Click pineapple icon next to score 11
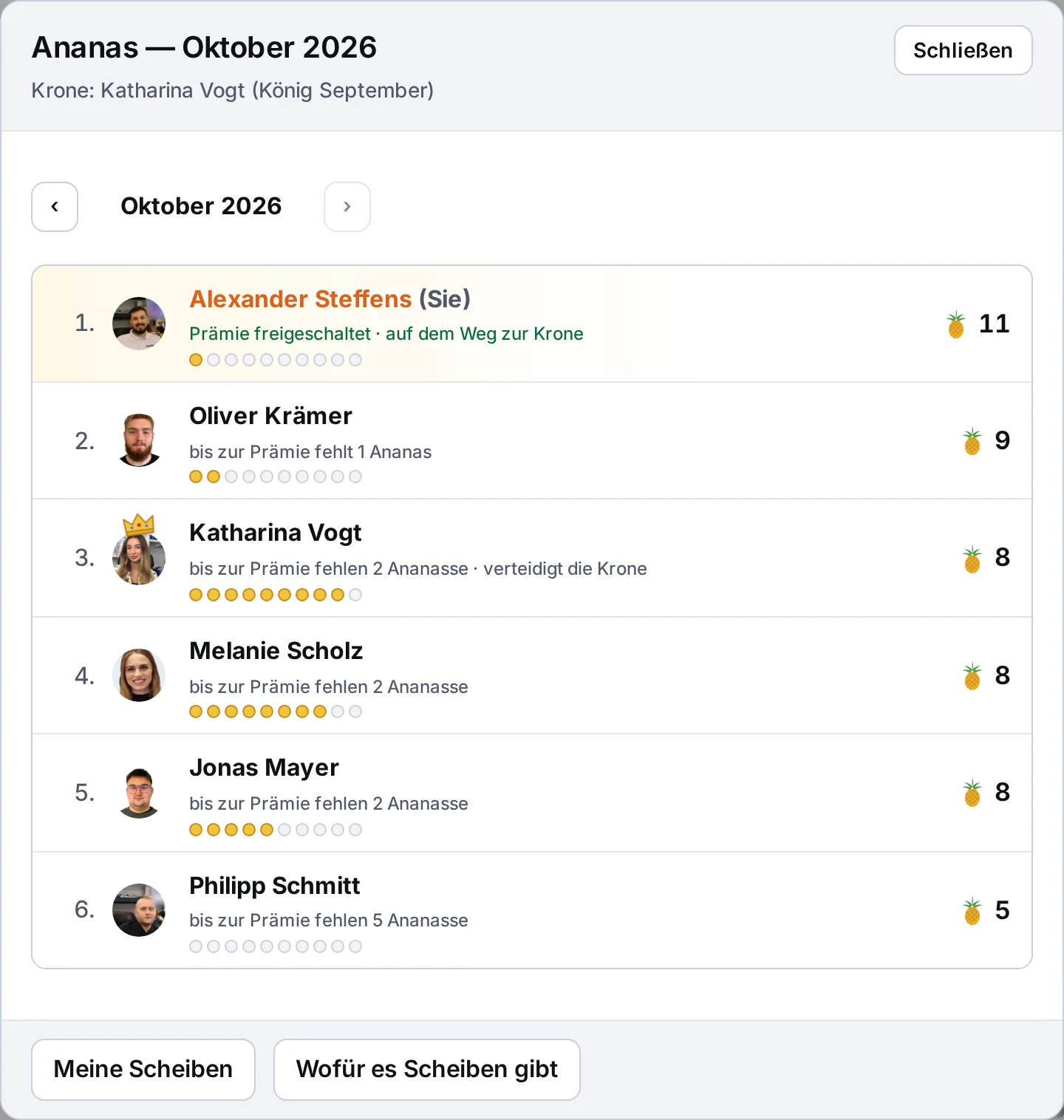Viewport: 1064px width, 1120px height. click(x=956, y=324)
